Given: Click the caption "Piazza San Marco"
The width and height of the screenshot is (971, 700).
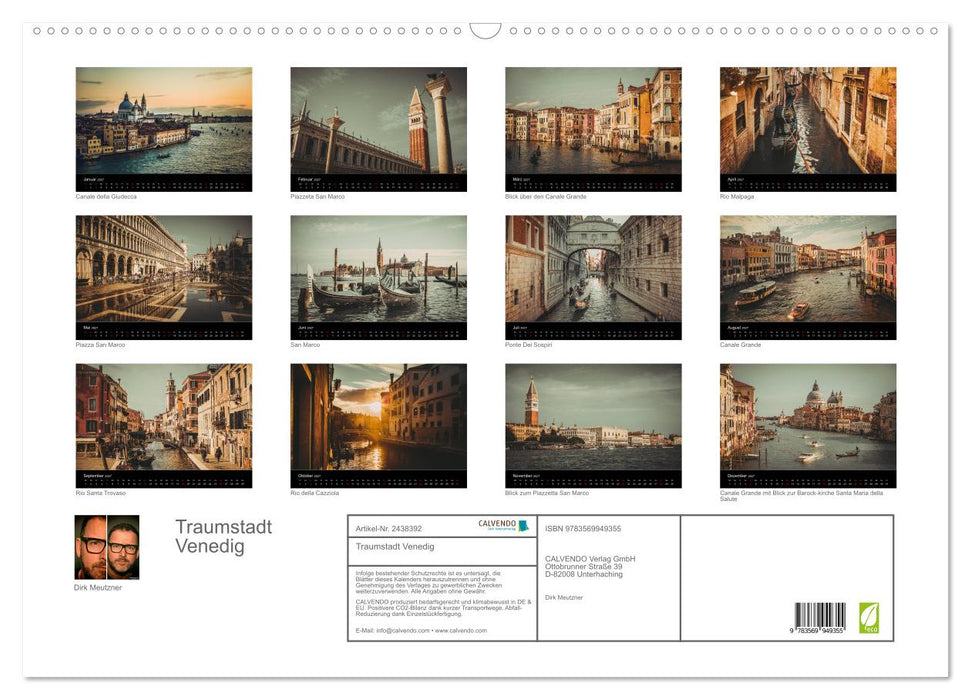Looking at the screenshot, I should [x=100, y=344].
